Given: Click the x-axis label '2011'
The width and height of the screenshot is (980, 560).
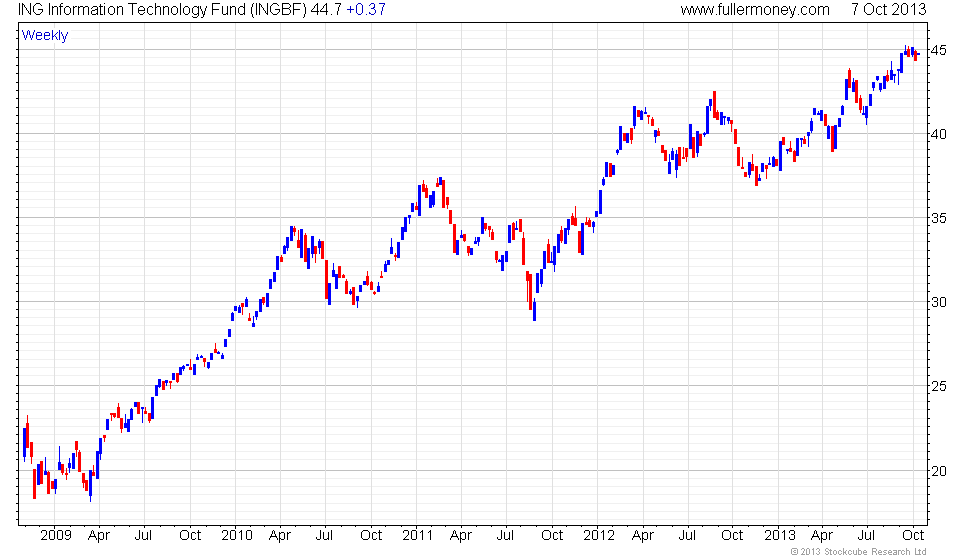Looking at the screenshot, I should pyautogui.click(x=418, y=536).
